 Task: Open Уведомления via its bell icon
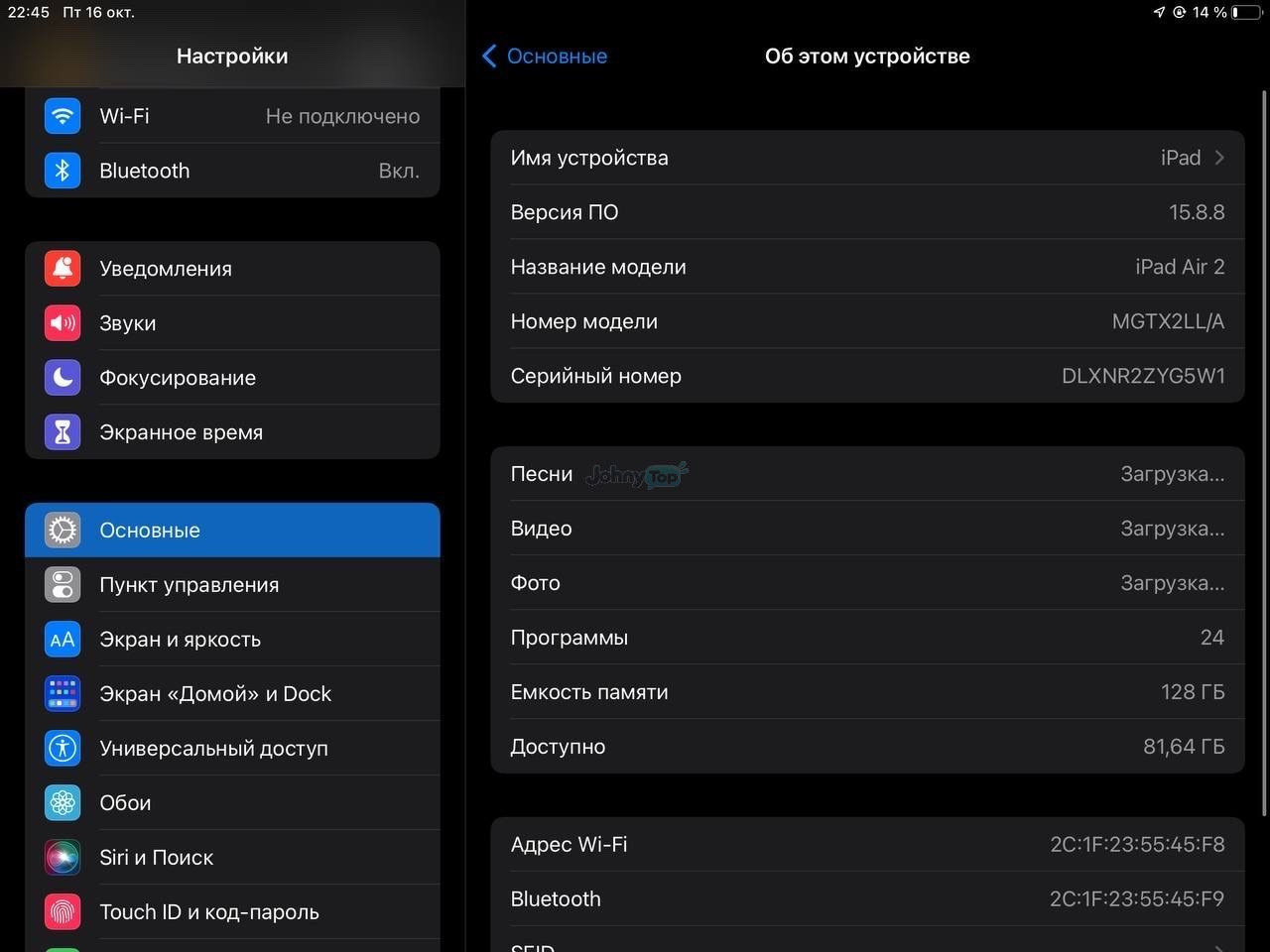point(63,269)
